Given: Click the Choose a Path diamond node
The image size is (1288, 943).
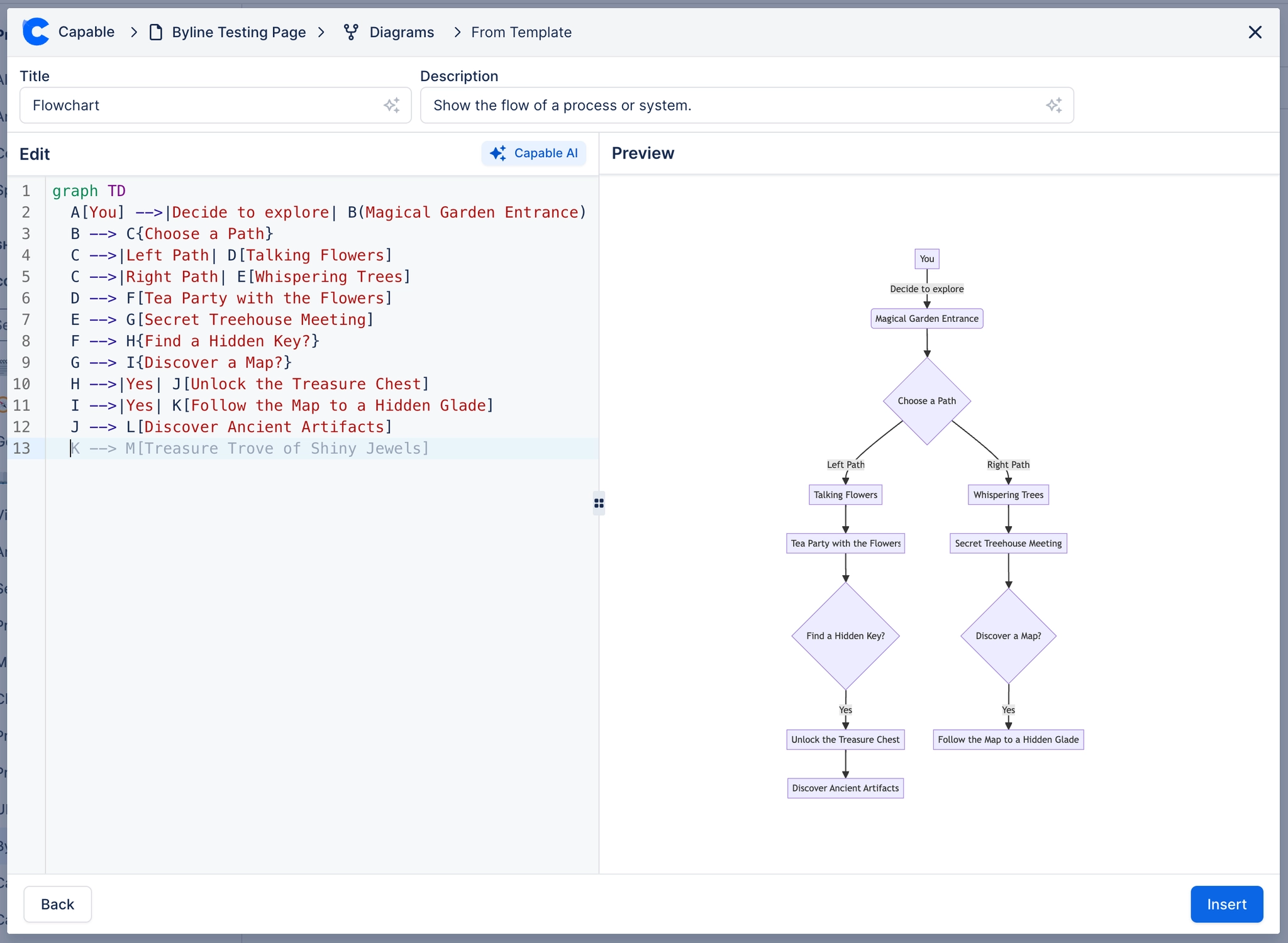Looking at the screenshot, I should click(926, 401).
